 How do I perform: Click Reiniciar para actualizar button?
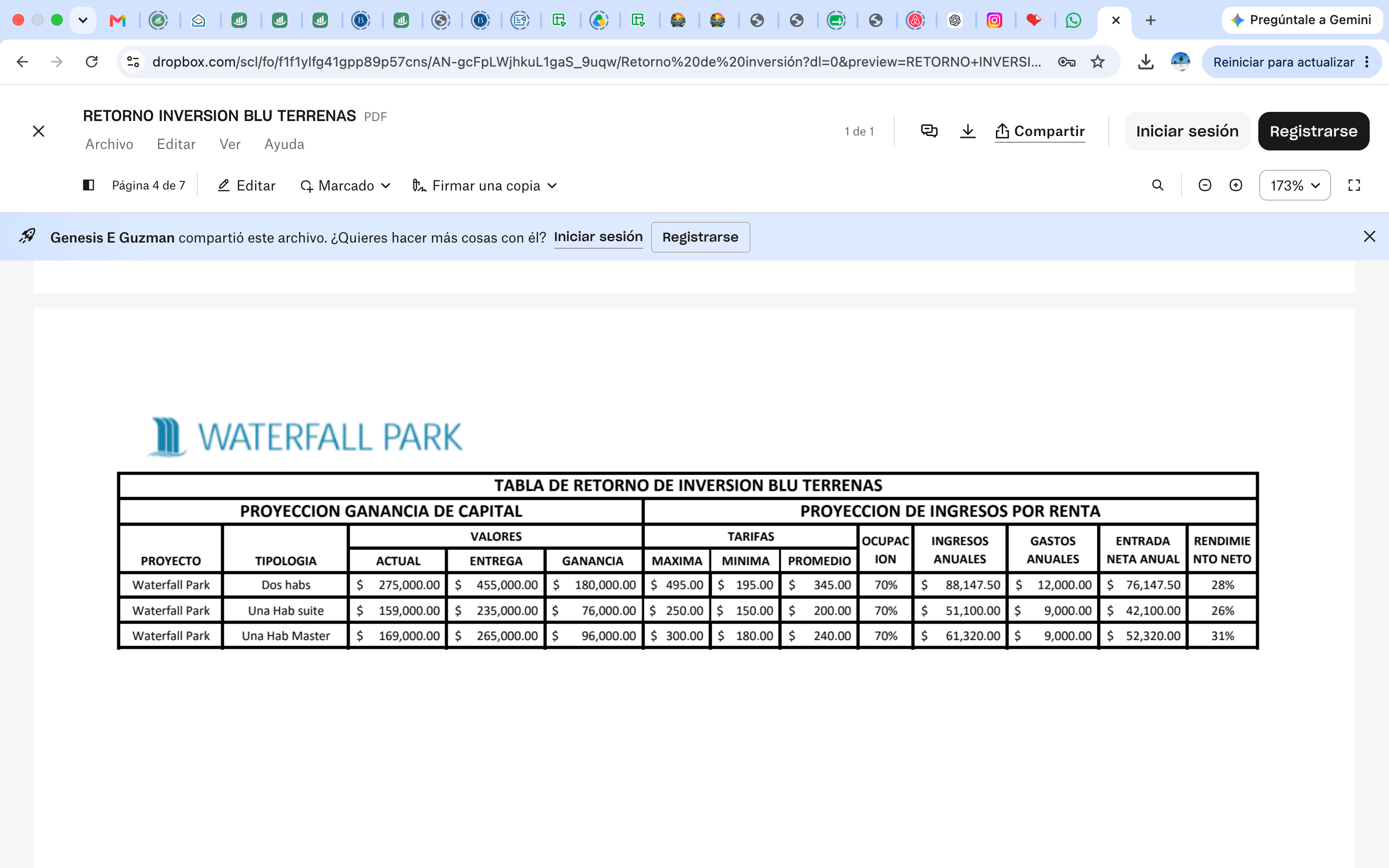click(1283, 62)
